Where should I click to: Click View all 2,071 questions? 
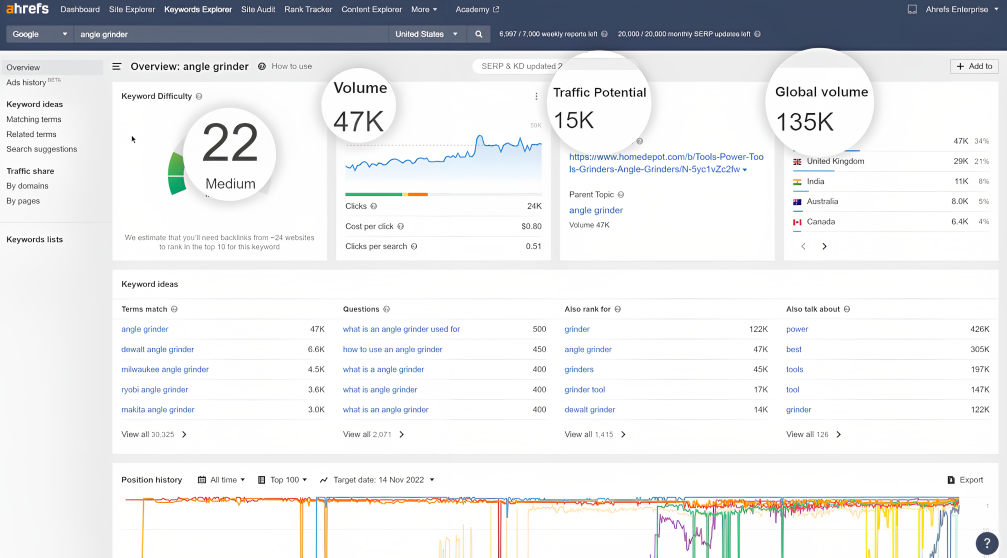pos(374,435)
